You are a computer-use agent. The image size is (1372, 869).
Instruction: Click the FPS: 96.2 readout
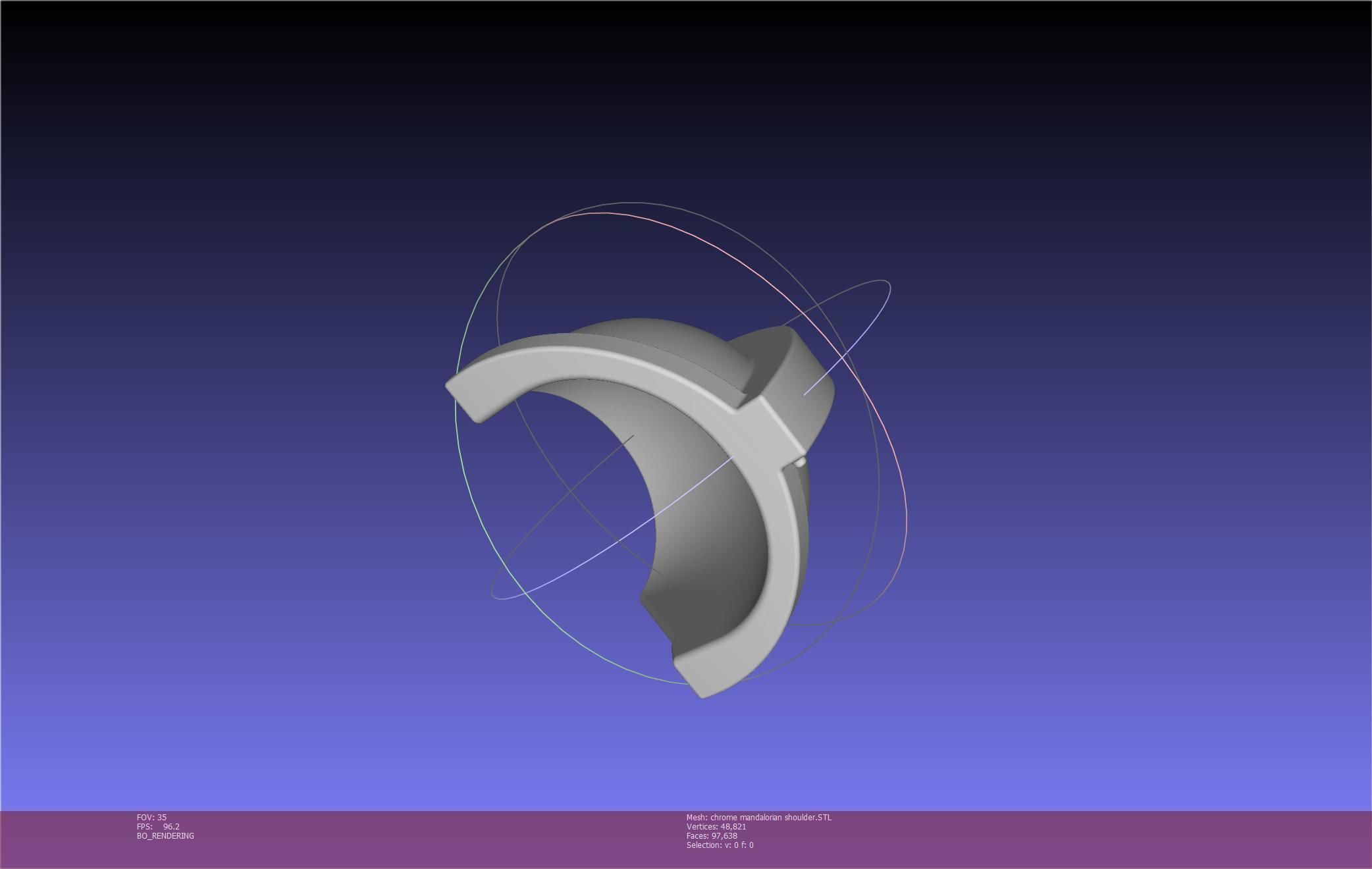158,826
